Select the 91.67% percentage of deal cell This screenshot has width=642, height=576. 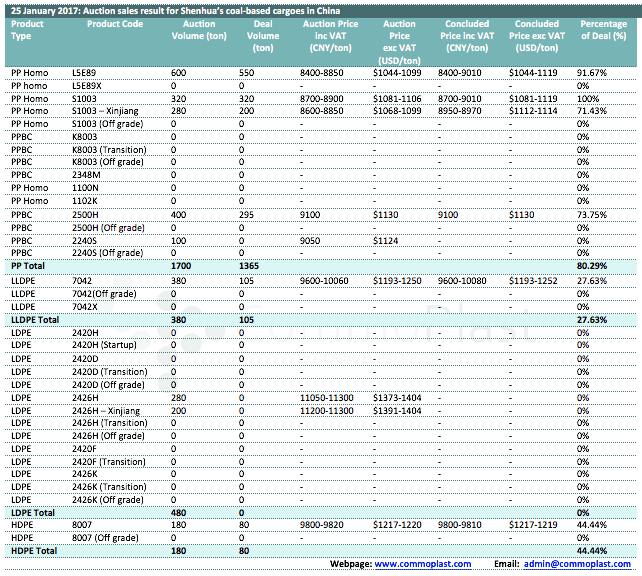tap(592, 73)
